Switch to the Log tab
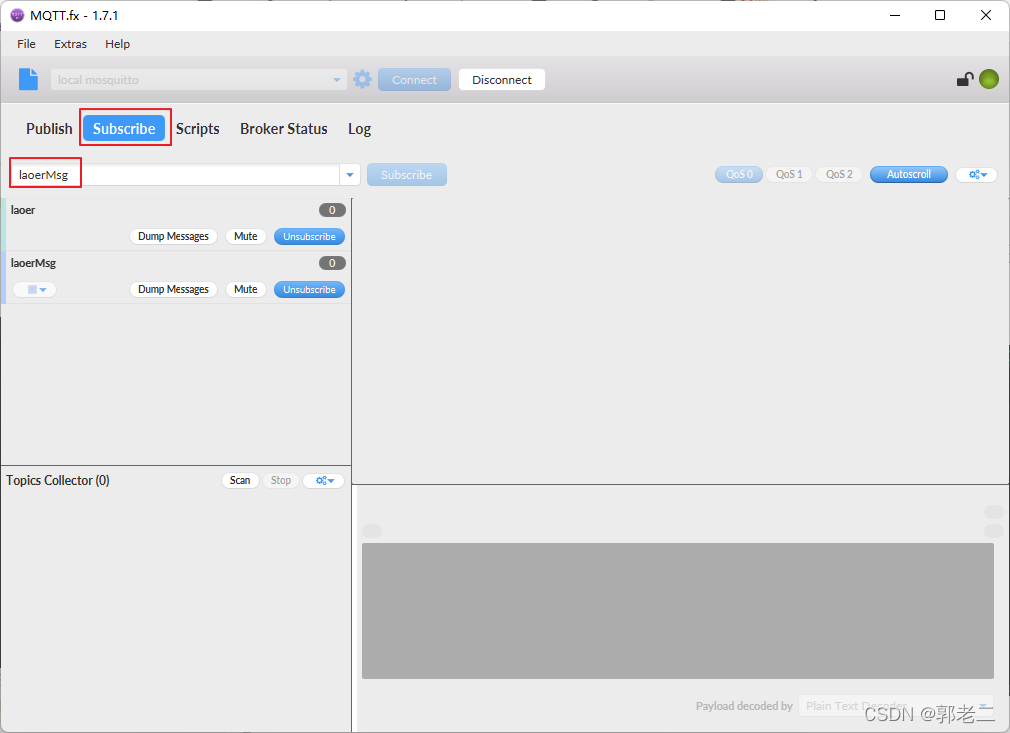Image resolution: width=1010 pixels, height=733 pixels. click(359, 129)
